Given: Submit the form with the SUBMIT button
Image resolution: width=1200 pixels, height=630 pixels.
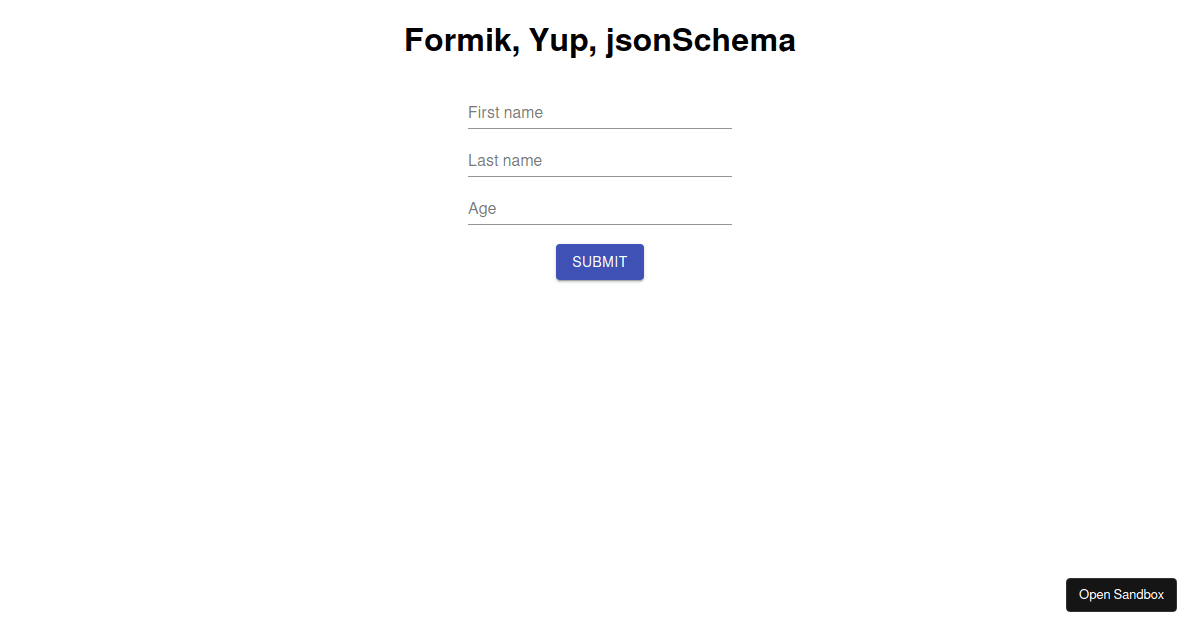Looking at the screenshot, I should tap(600, 262).
